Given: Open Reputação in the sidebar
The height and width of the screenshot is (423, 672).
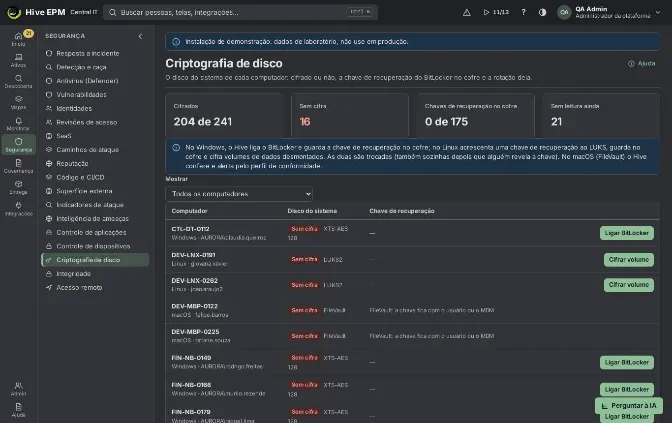Looking at the screenshot, I should [x=95, y=163].
